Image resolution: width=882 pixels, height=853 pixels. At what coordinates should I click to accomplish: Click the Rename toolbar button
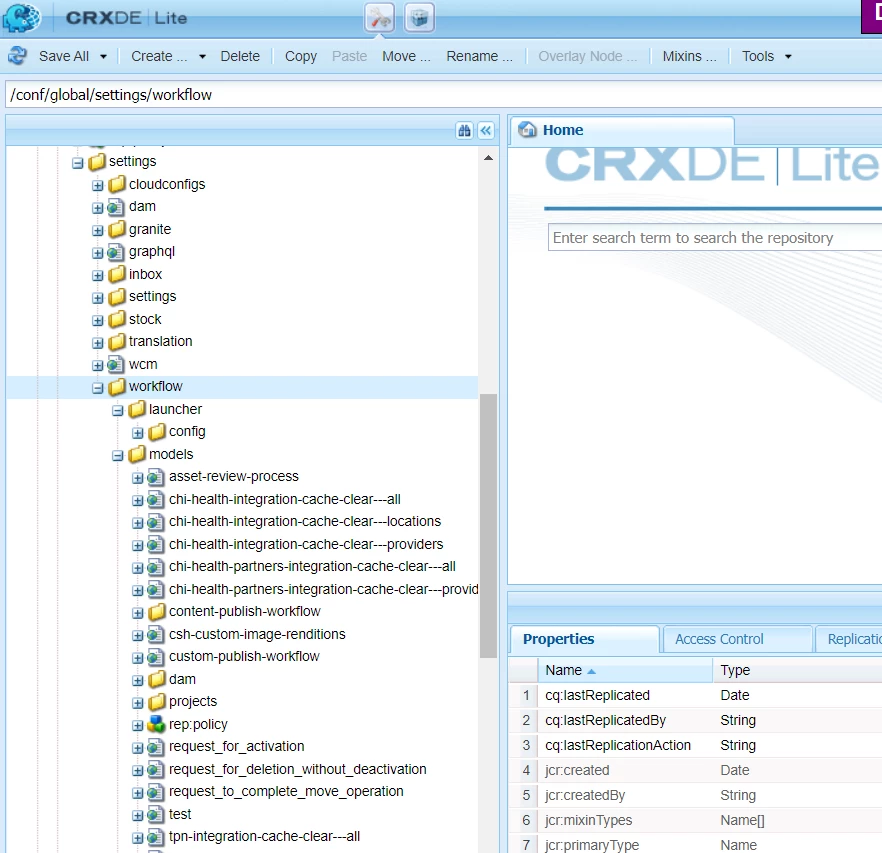click(x=479, y=56)
